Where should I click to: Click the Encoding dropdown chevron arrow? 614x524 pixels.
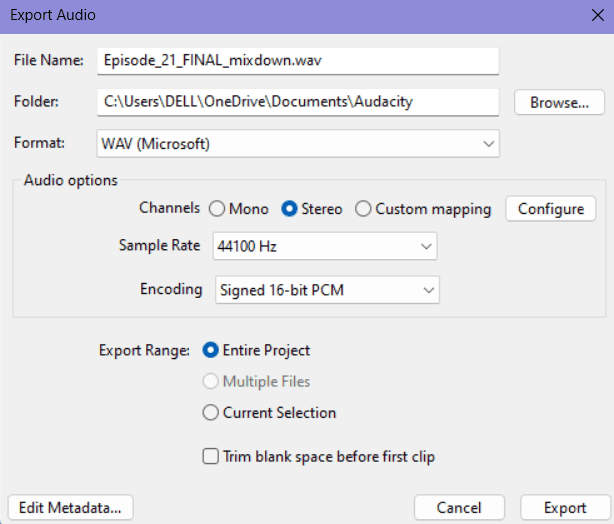tap(429, 291)
